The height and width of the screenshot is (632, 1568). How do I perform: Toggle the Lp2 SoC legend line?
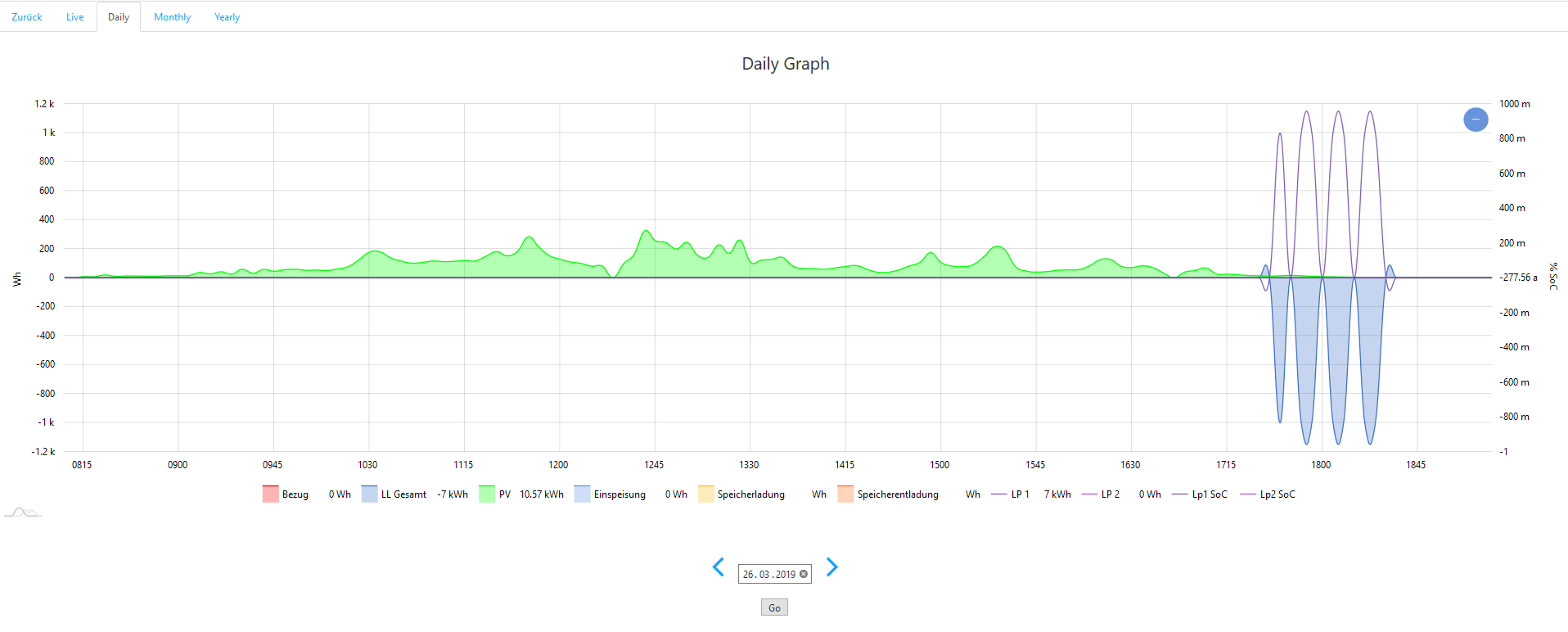(1268, 494)
